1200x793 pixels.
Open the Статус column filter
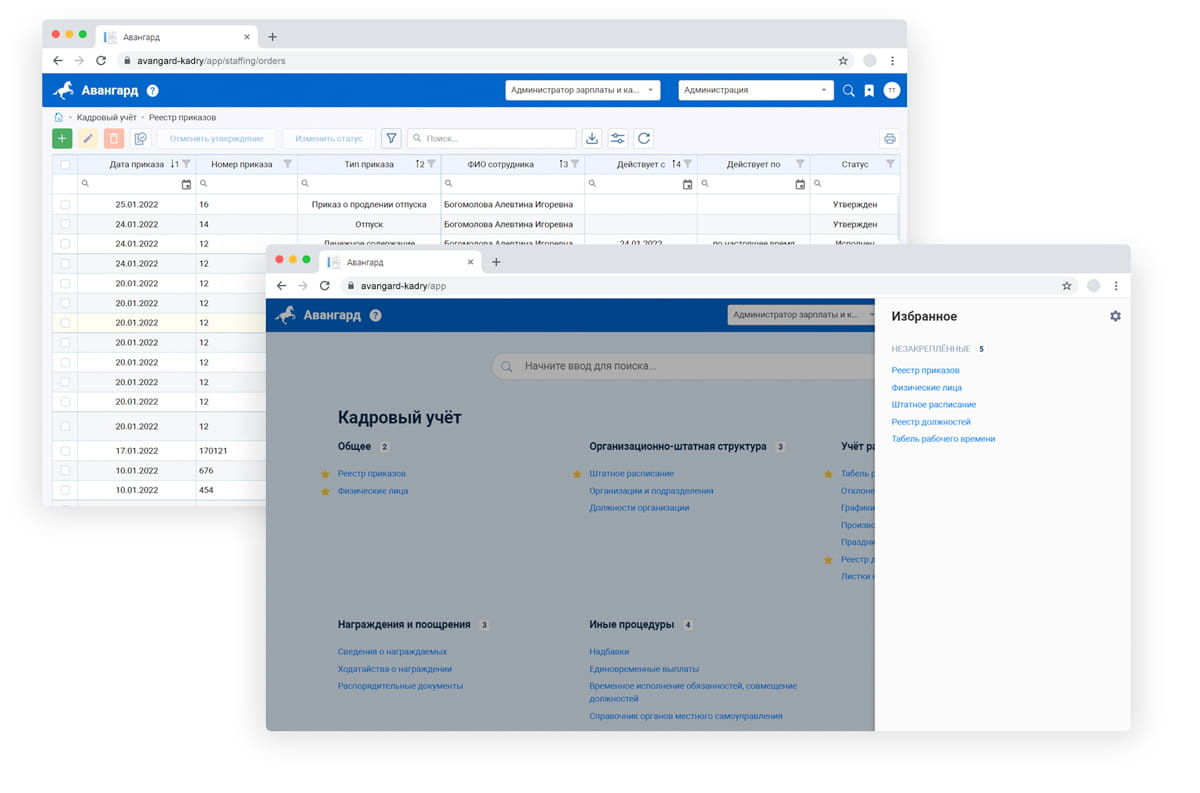click(x=890, y=165)
